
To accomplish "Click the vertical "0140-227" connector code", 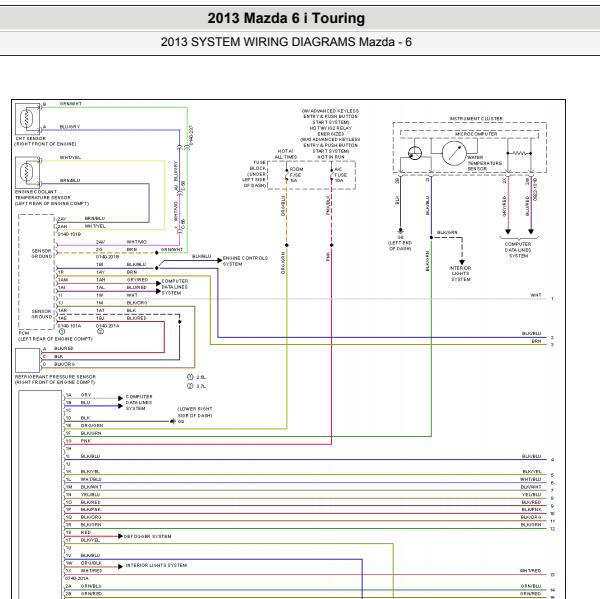I will [x=191, y=135].
